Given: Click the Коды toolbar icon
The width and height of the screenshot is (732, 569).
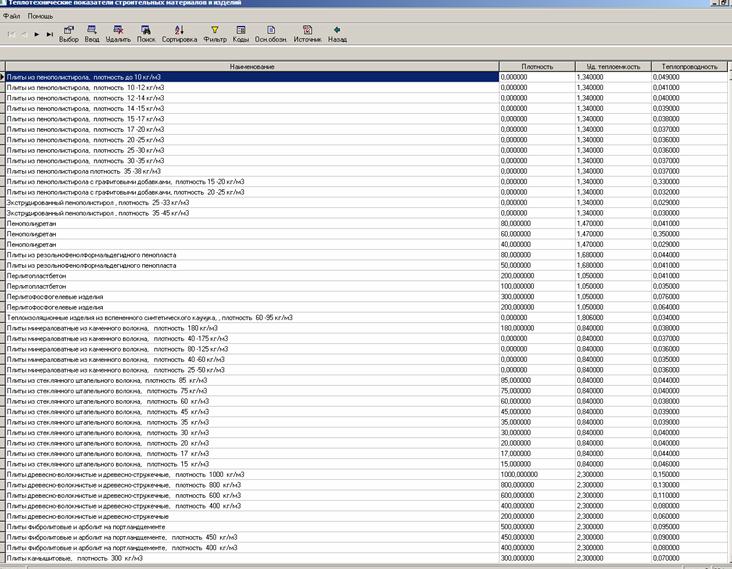Looking at the screenshot, I should 241,31.
